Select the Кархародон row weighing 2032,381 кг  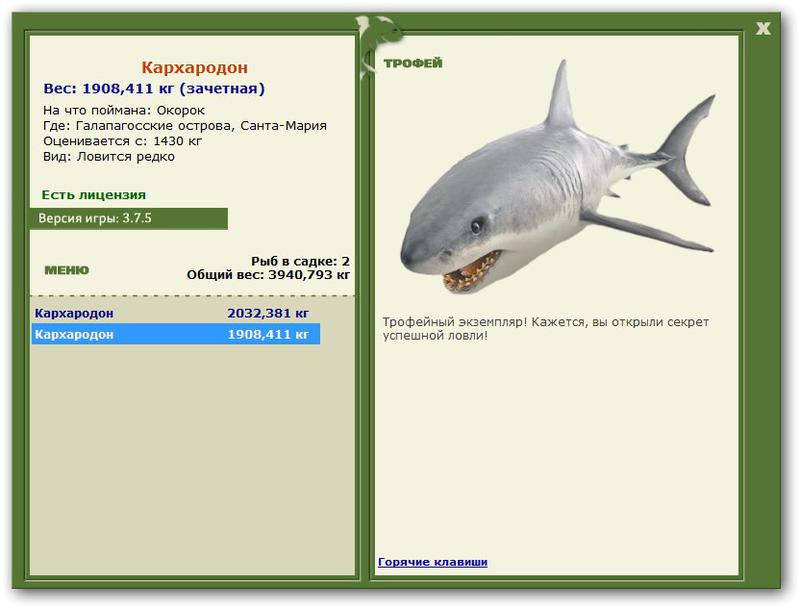coord(176,313)
